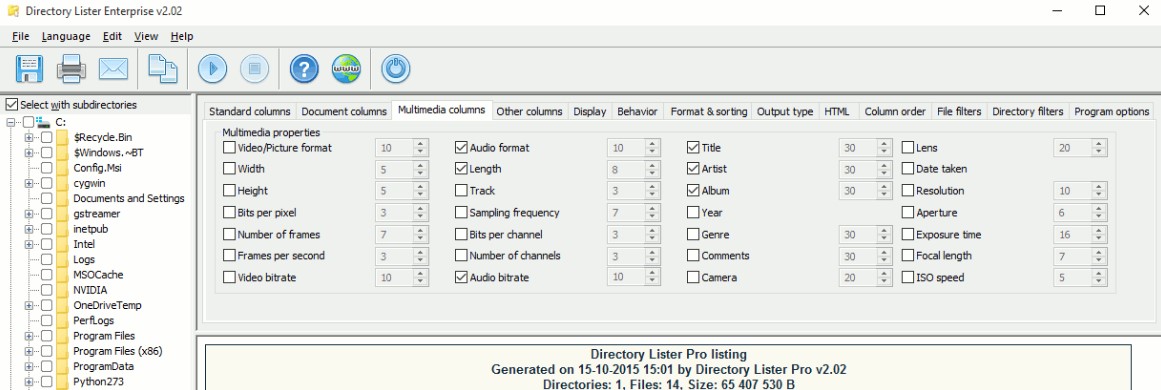
Task: Enable the Video/Picture format checkbox
Action: pos(230,147)
